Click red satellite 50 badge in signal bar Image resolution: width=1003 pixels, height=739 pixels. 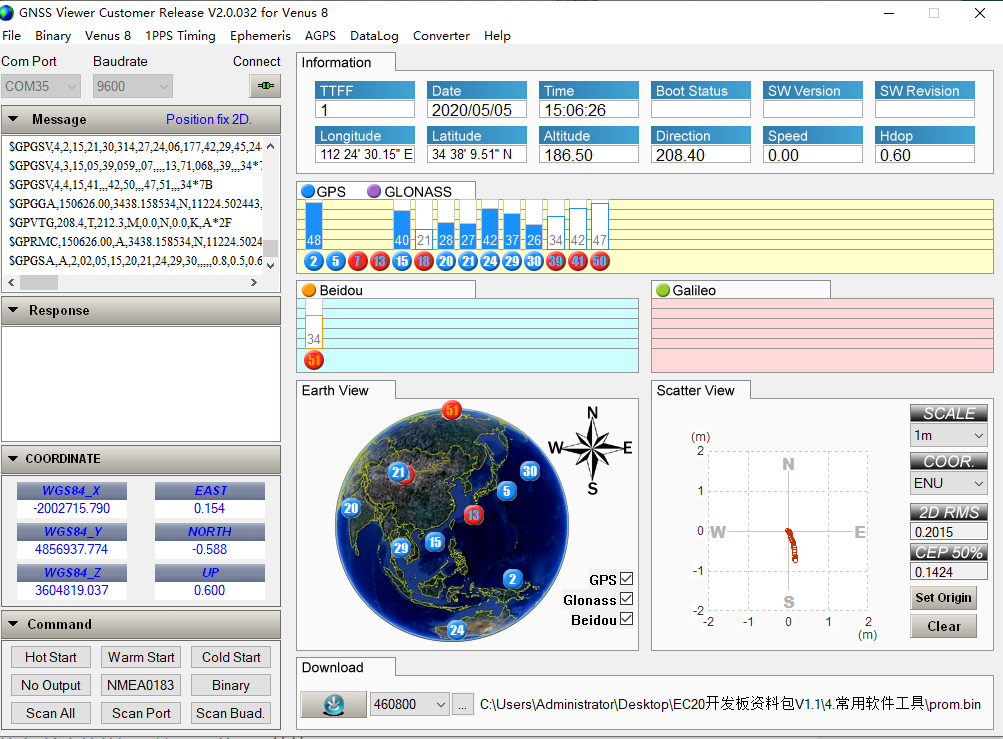coord(600,261)
